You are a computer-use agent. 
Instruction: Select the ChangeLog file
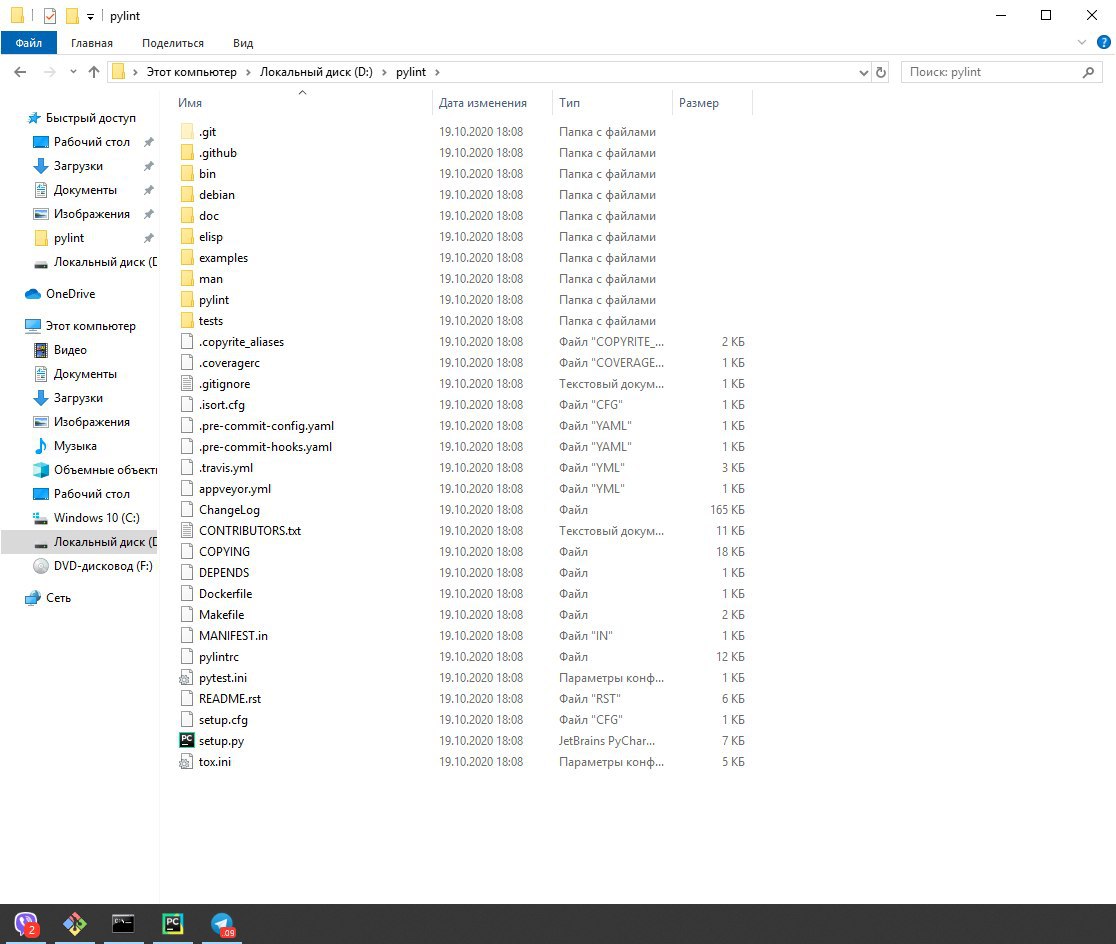(x=229, y=510)
